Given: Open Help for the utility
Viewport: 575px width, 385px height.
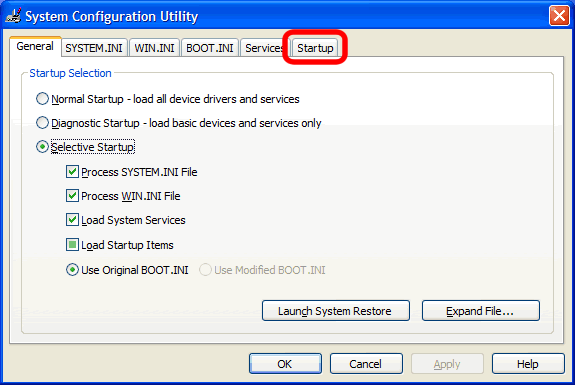Looking at the screenshot, I should (528, 364).
